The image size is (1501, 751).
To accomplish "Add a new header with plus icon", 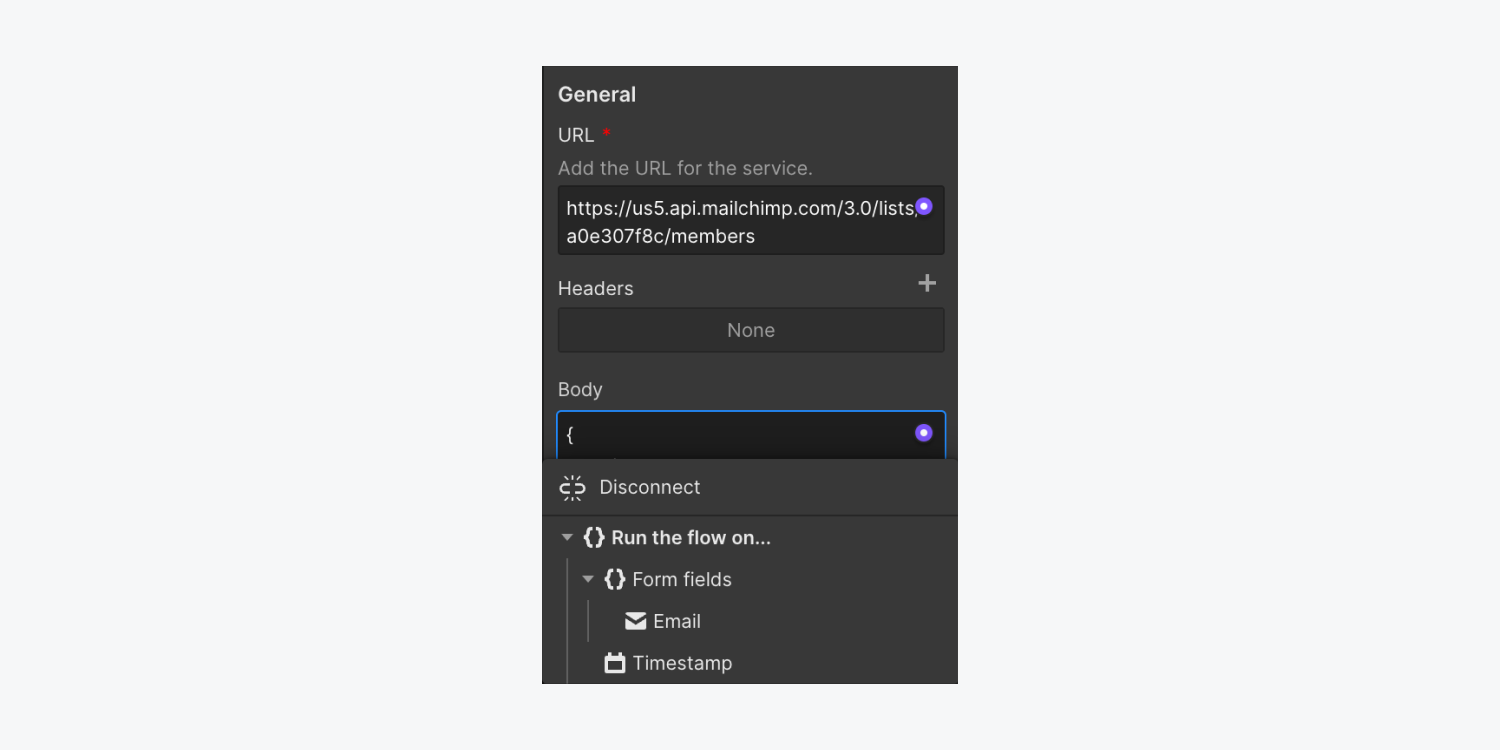I will 927,284.
